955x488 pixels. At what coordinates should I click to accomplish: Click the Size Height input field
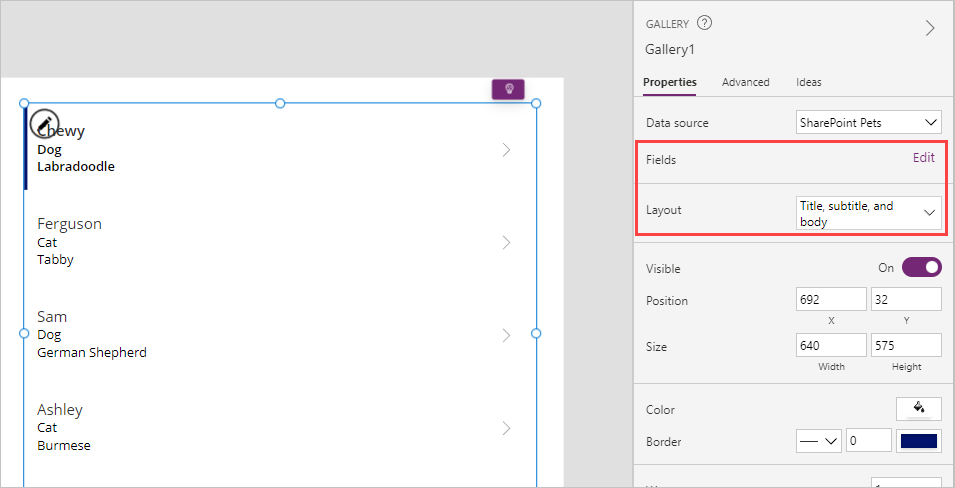(906, 345)
